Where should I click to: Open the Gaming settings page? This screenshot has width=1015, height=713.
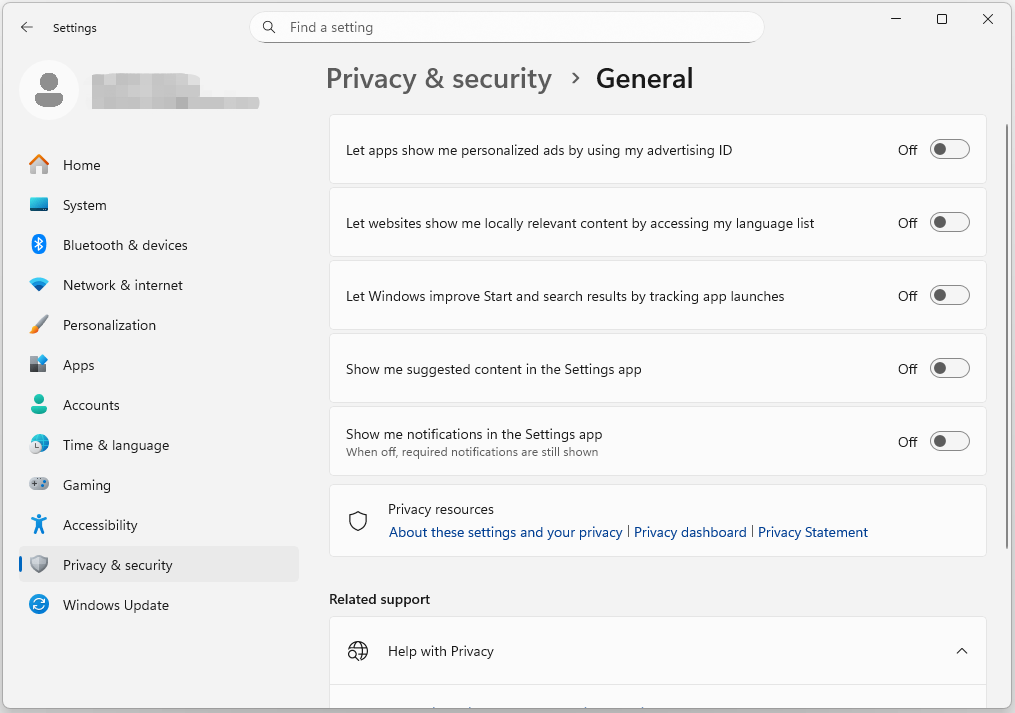coord(84,484)
